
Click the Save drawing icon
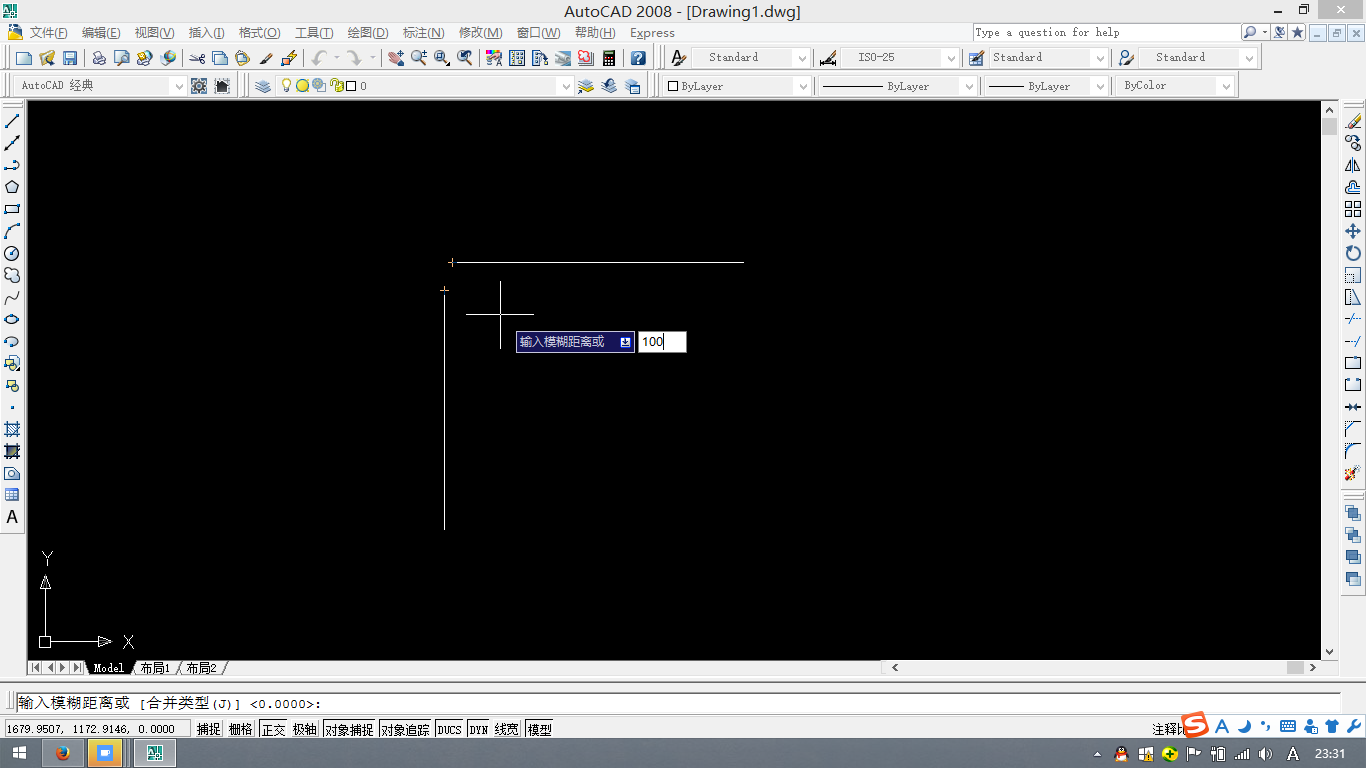(x=70, y=58)
